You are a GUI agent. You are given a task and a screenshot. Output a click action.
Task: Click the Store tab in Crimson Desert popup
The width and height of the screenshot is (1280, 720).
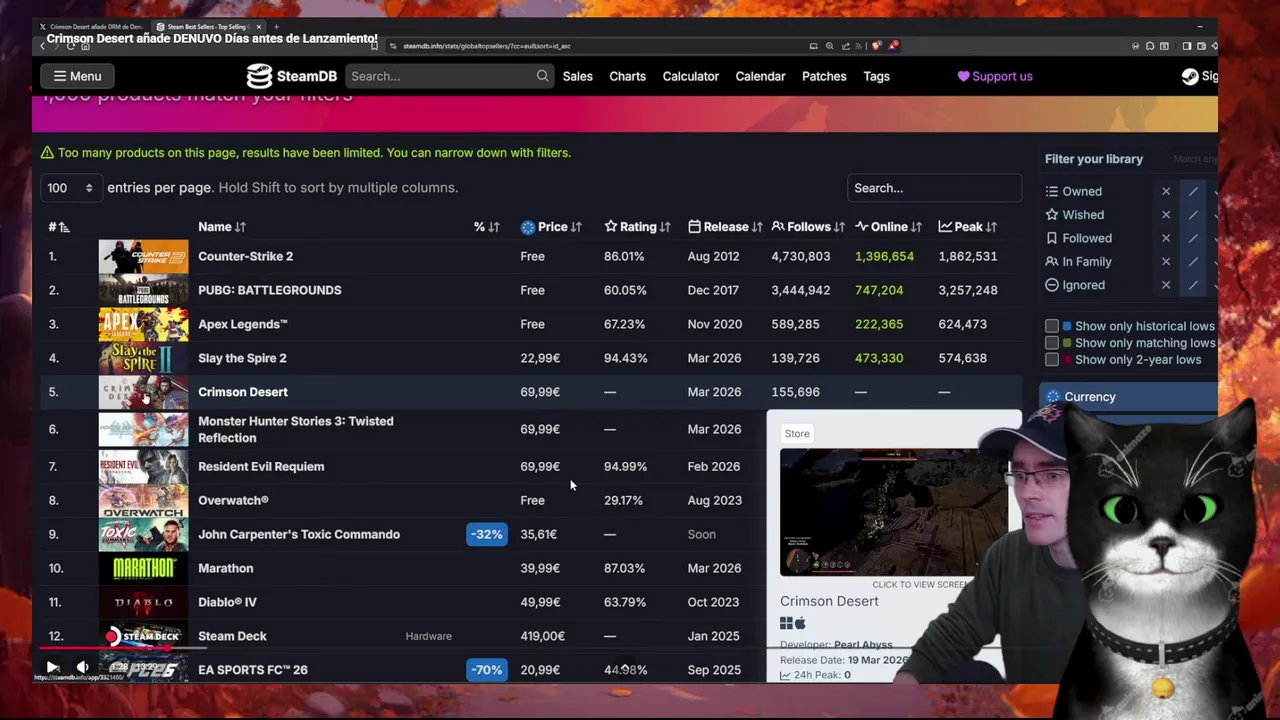[x=797, y=434]
